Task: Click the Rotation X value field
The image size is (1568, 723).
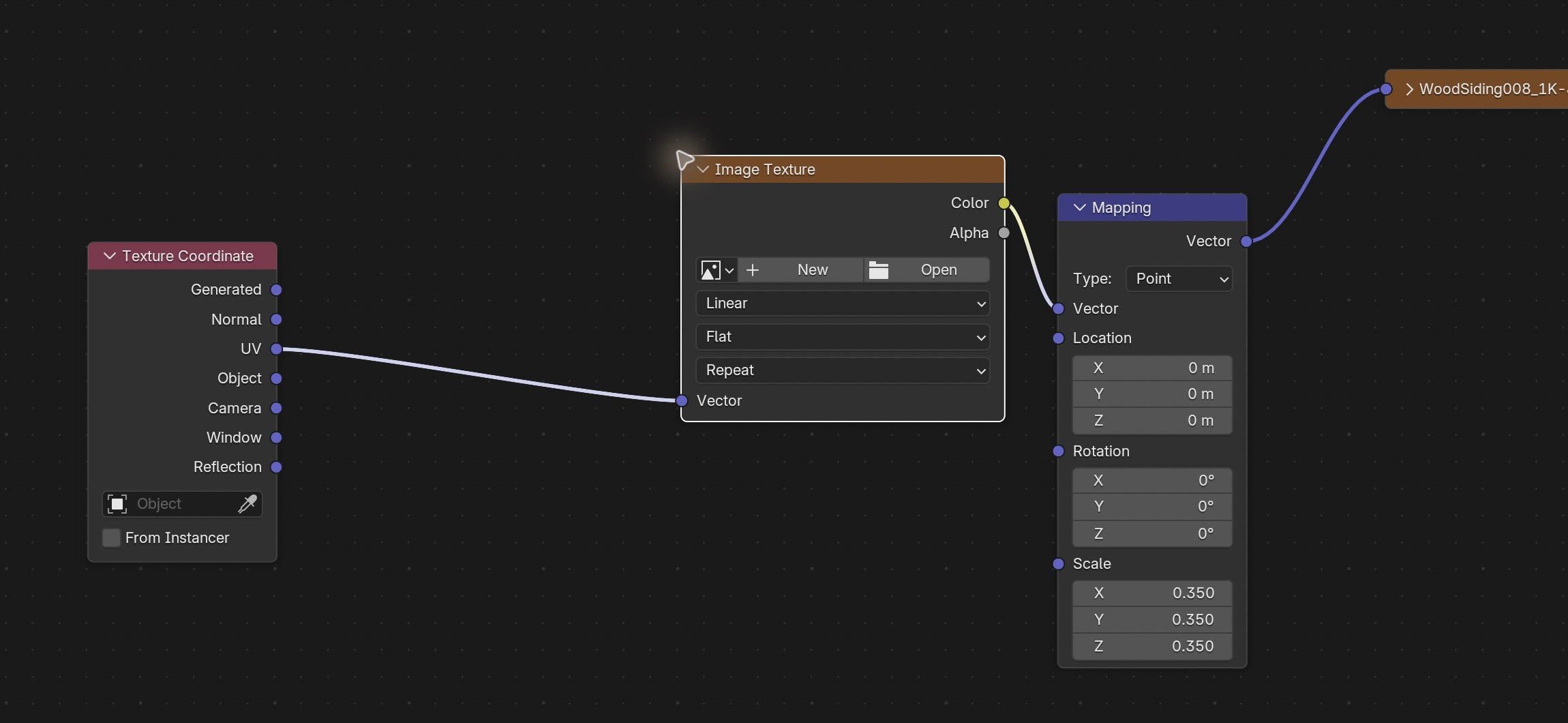Action: [1152, 481]
